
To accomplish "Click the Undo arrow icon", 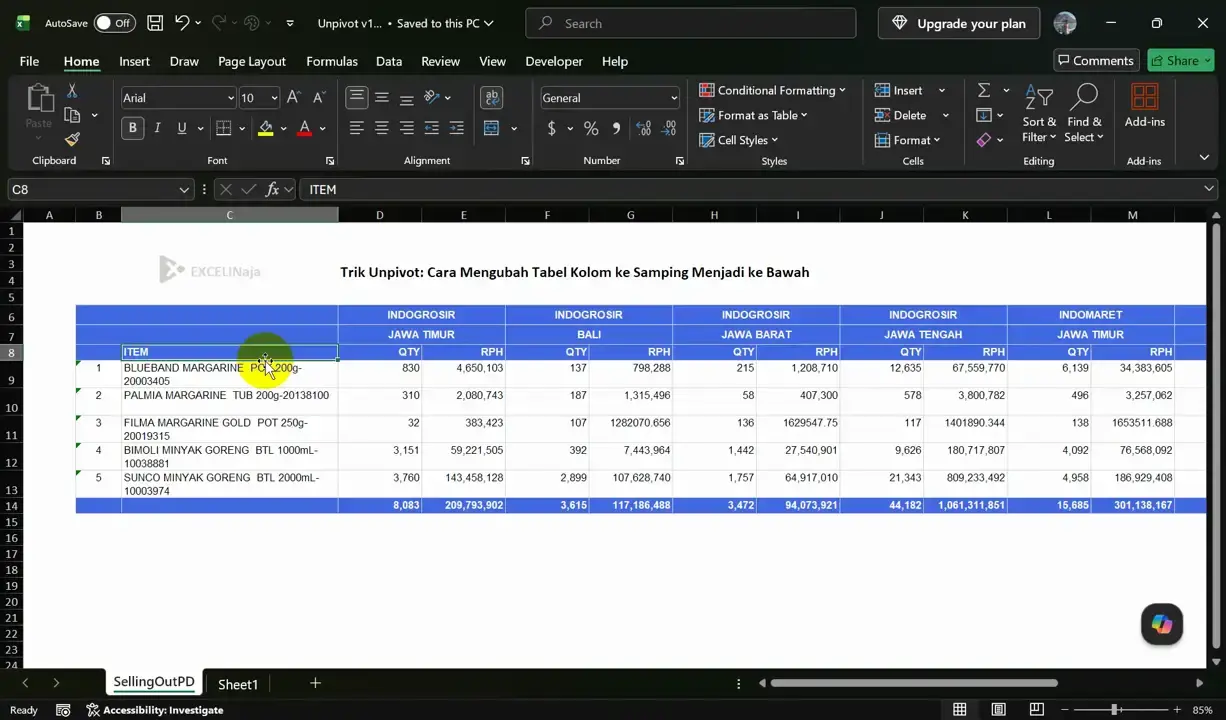I will click(x=182, y=22).
